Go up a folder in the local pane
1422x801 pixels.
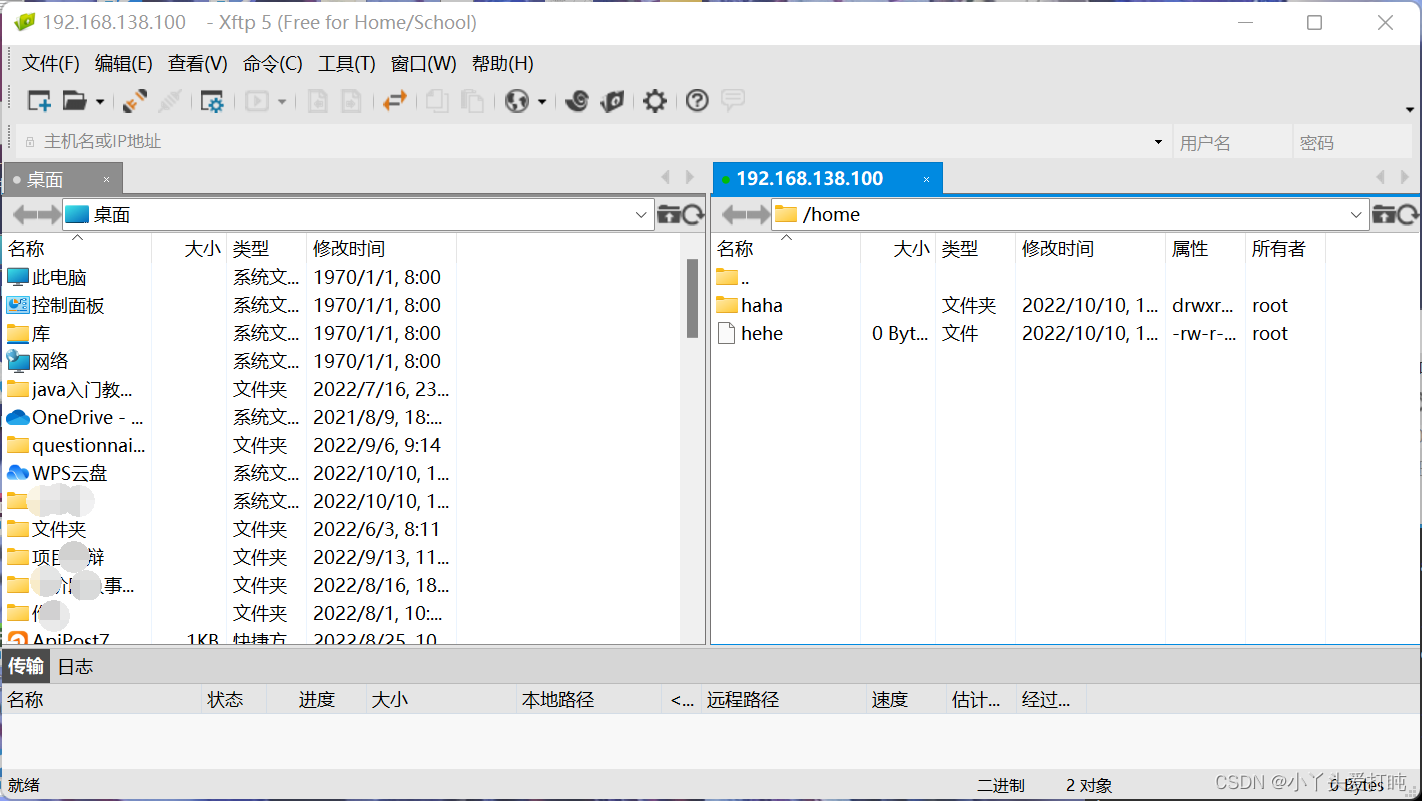click(669, 214)
